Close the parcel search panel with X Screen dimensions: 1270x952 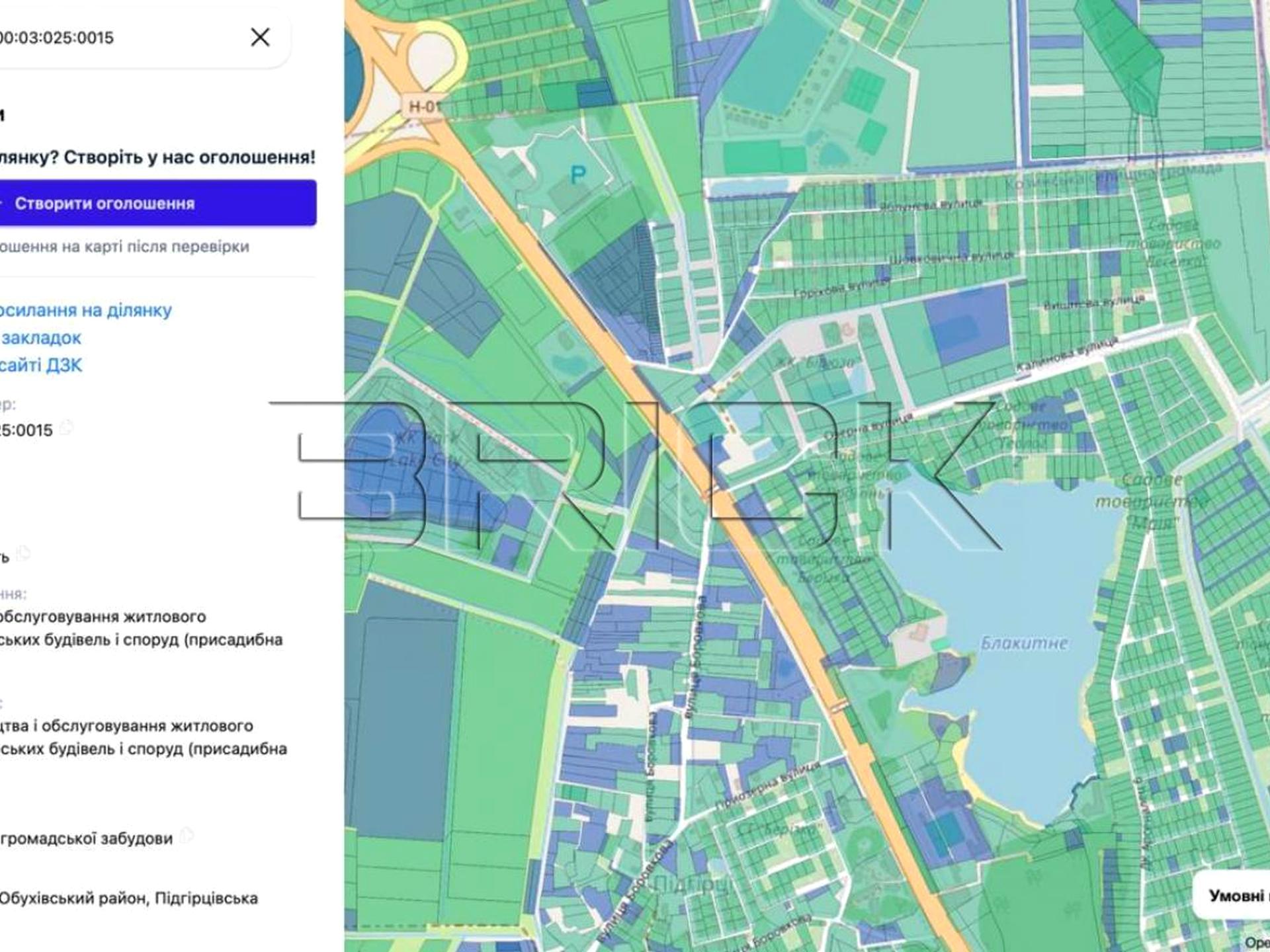(x=260, y=37)
